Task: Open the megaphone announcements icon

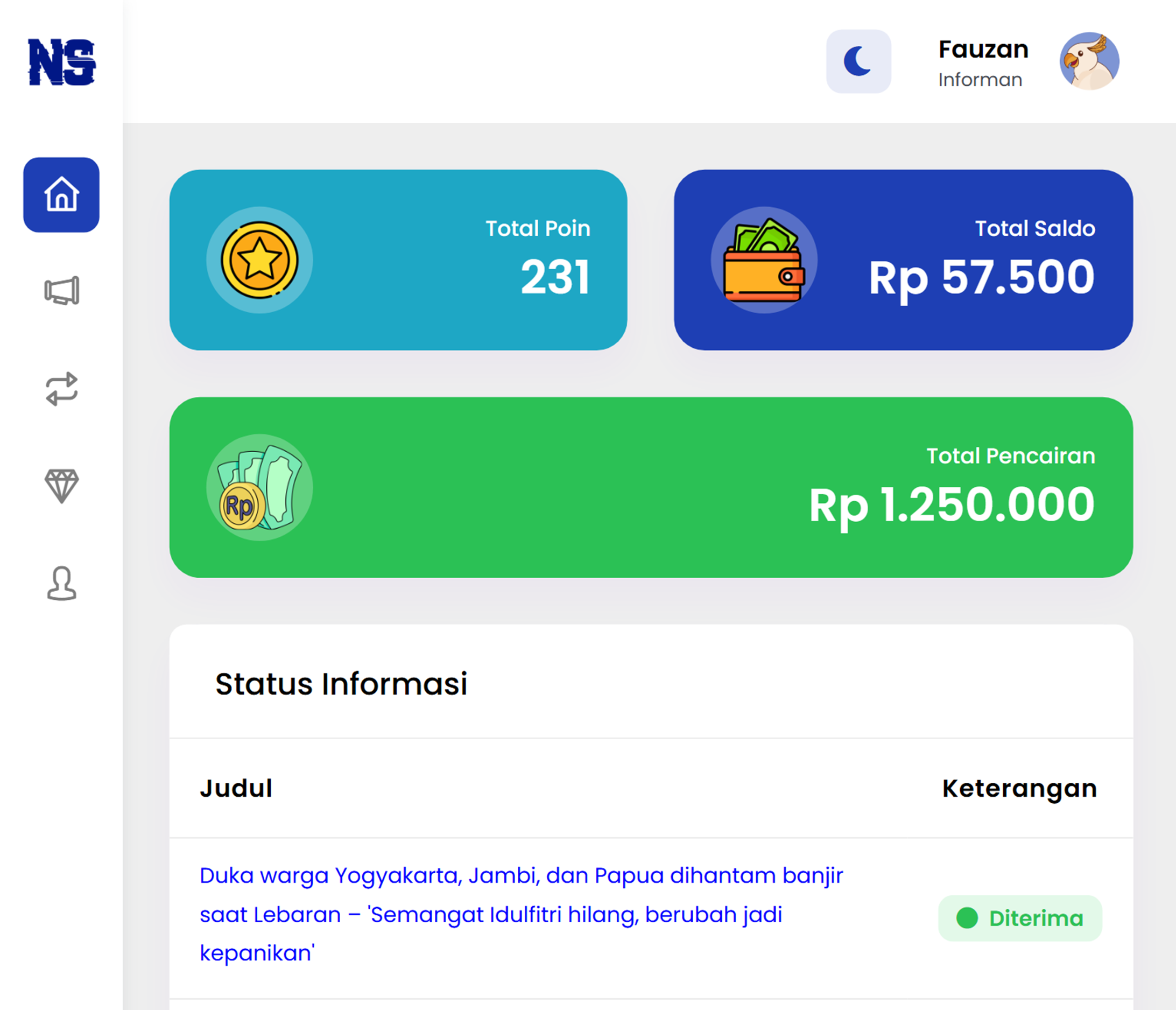Action: 62,291
